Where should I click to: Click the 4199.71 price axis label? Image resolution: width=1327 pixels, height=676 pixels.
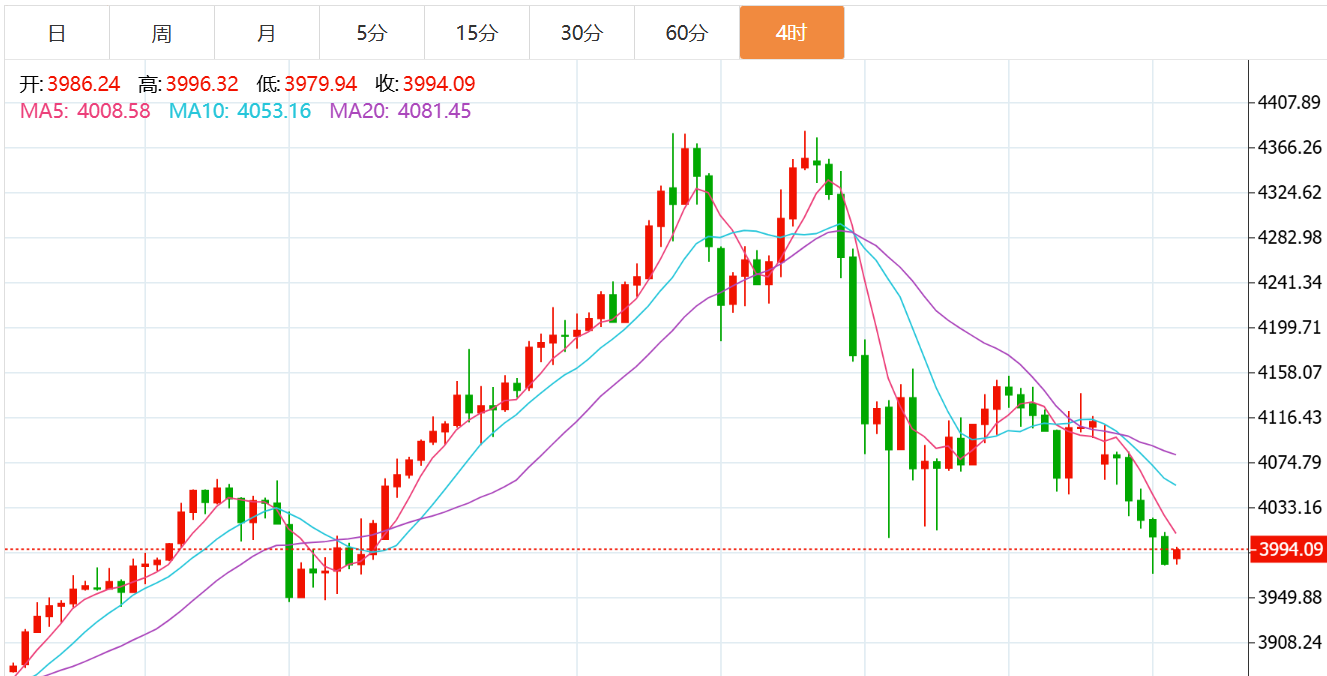[1288, 327]
